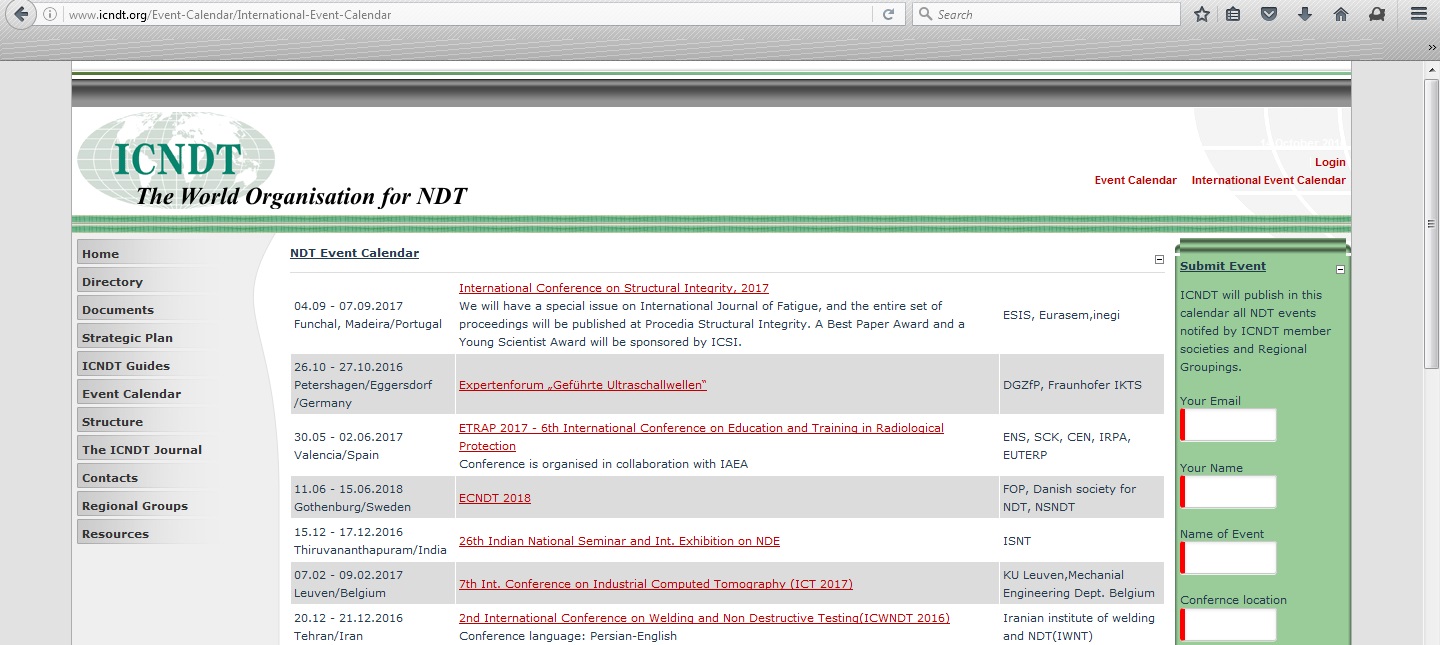This screenshot has width=1440, height=645.
Task: Click the Login link
Action: [x=1330, y=162]
